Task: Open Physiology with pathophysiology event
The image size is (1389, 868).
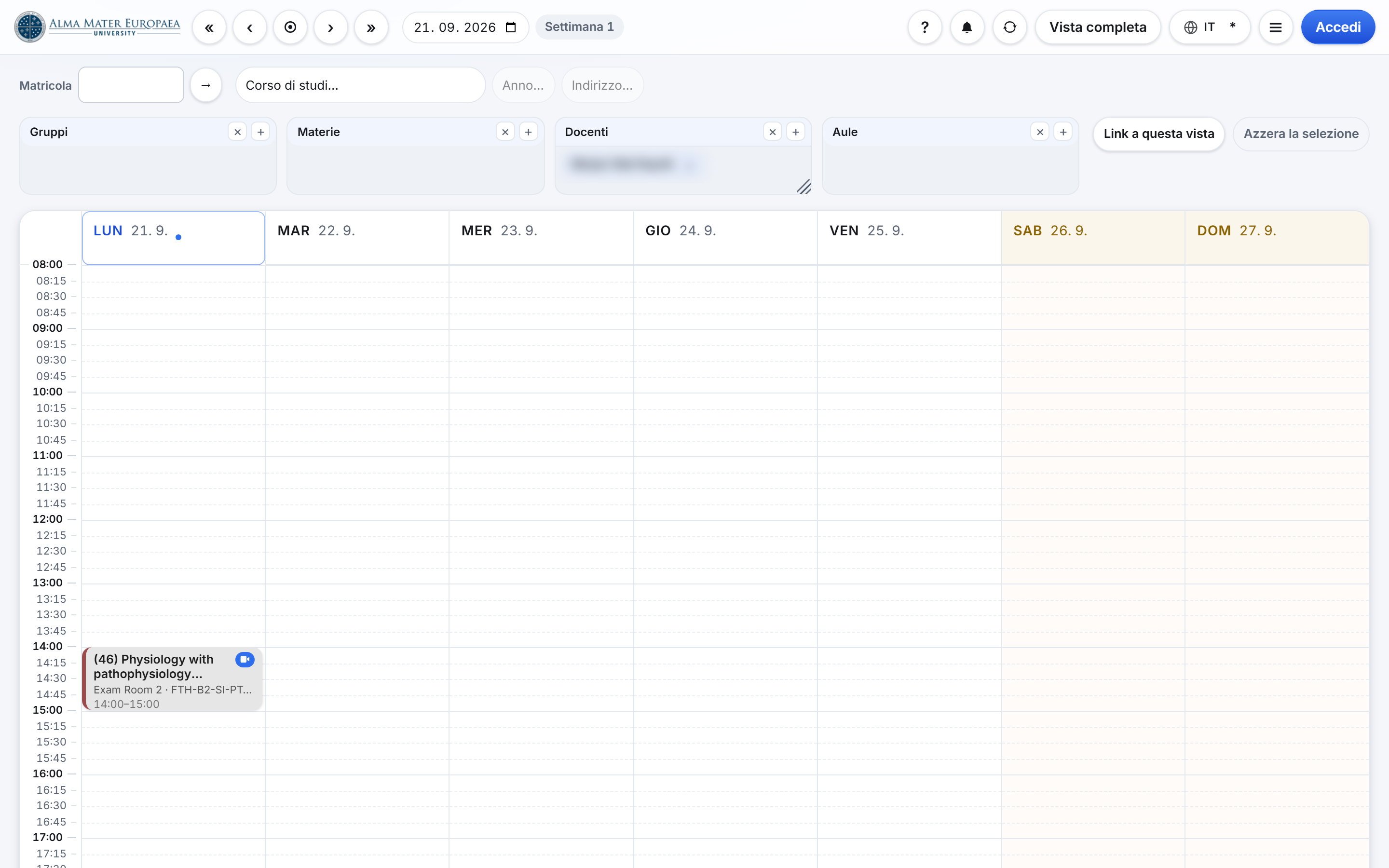Action: click(x=172, y=680)
